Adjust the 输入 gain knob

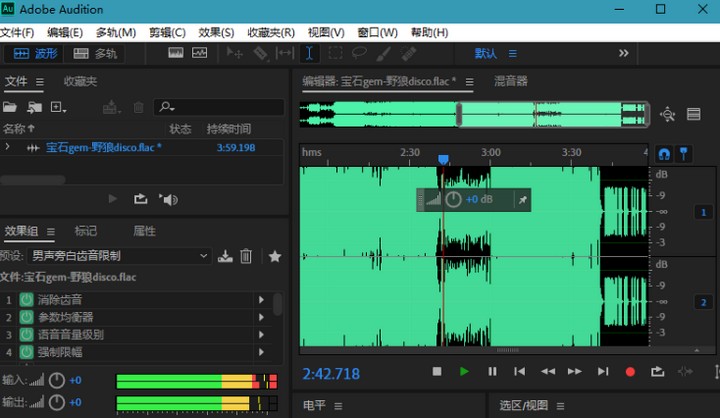pos(57,380)
